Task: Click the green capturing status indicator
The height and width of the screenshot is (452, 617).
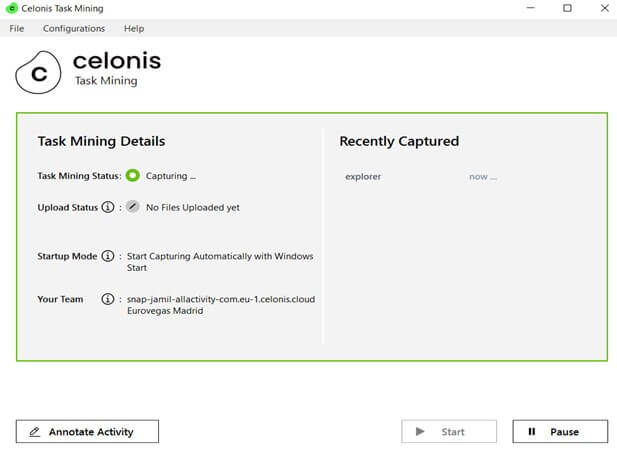Action: coord(133,175)
